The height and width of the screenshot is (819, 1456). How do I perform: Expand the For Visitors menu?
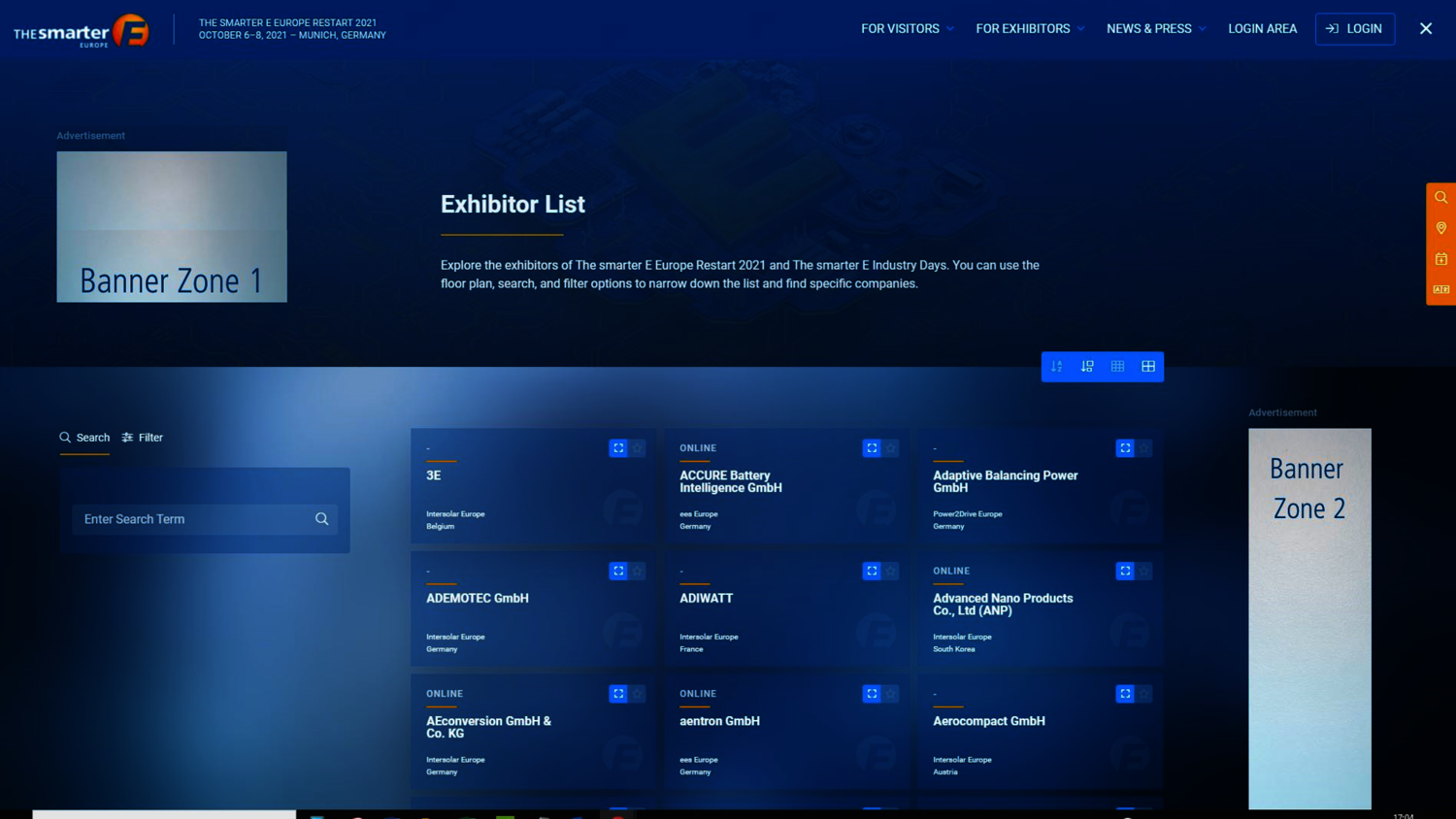[x=907, y=29]
